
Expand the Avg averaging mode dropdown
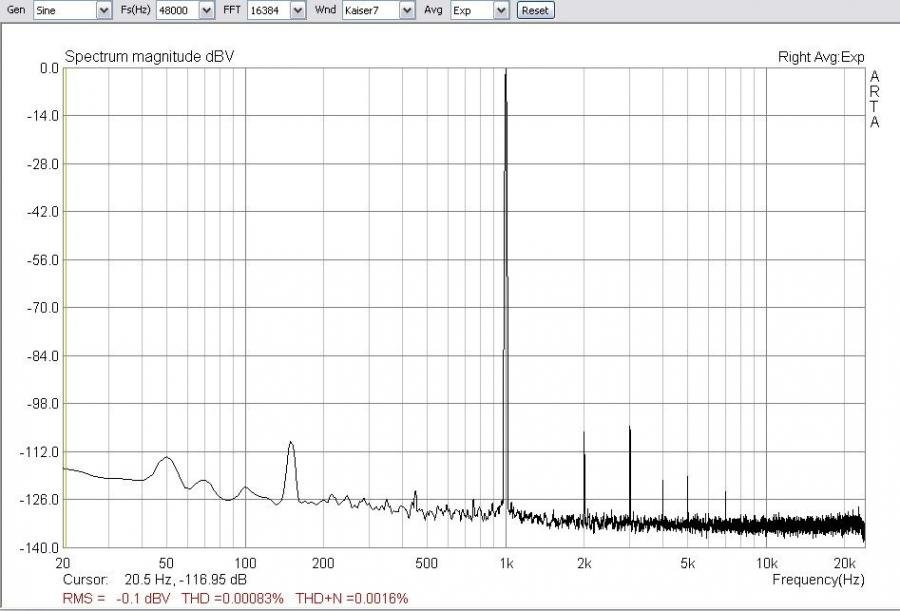(x=480, y=10)
